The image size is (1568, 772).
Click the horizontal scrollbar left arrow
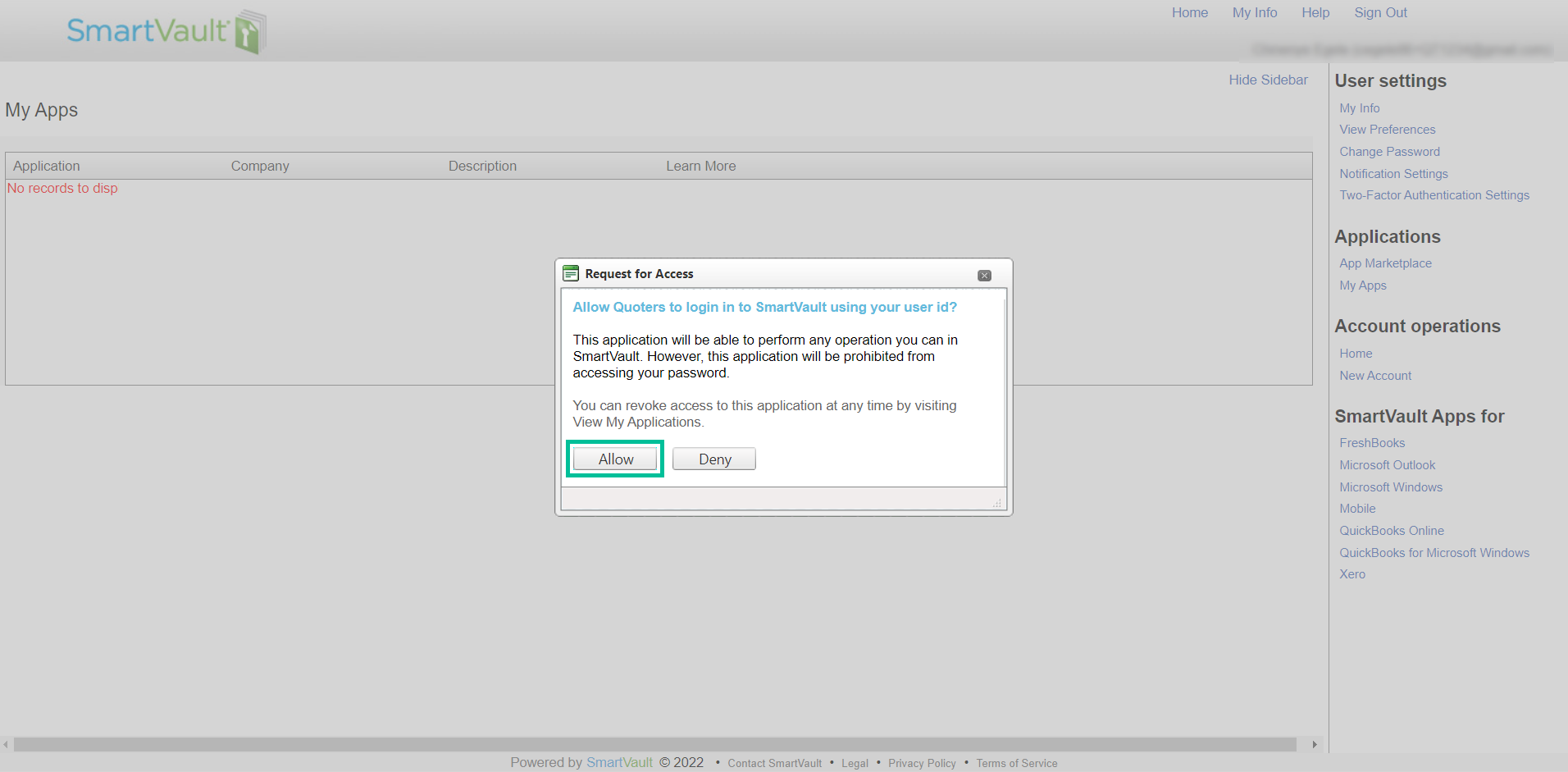coord(6,745)
